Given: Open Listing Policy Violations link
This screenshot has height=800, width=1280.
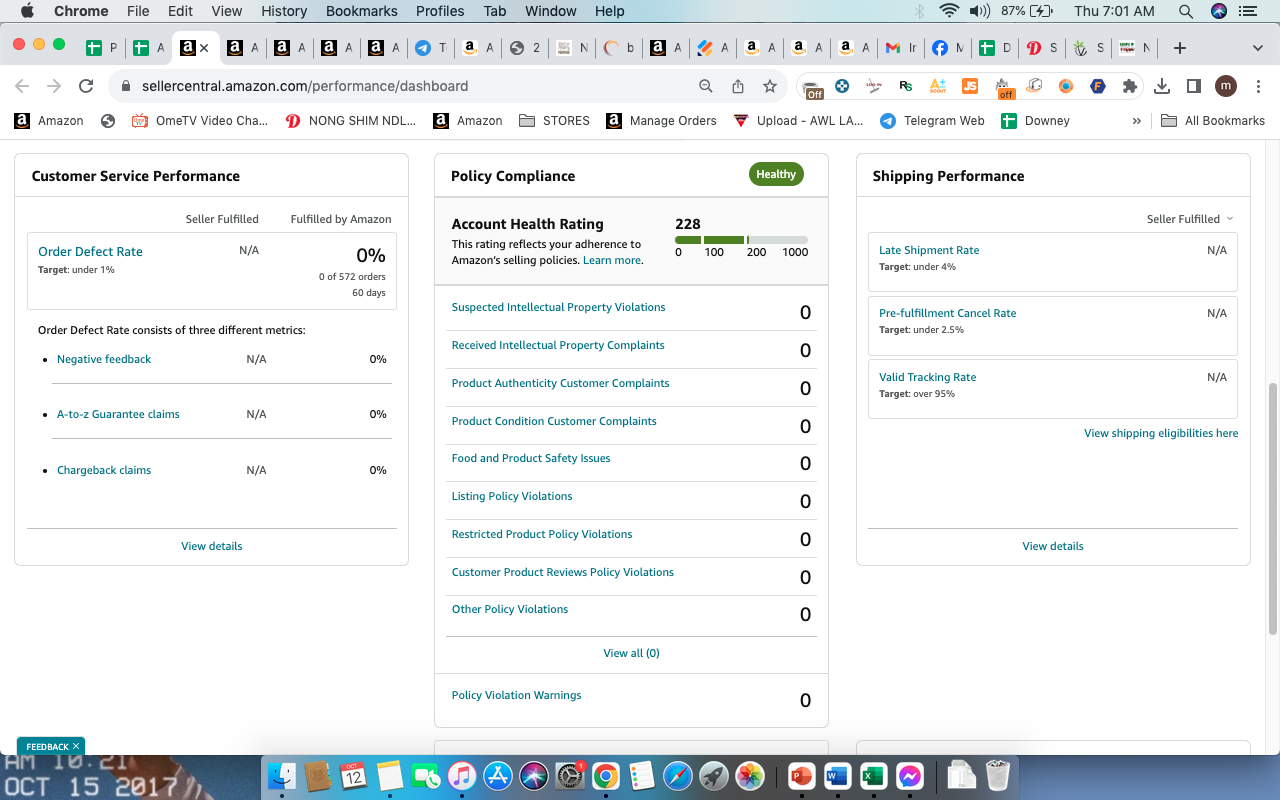Looking at the screenshot, I should click(512, 496).
